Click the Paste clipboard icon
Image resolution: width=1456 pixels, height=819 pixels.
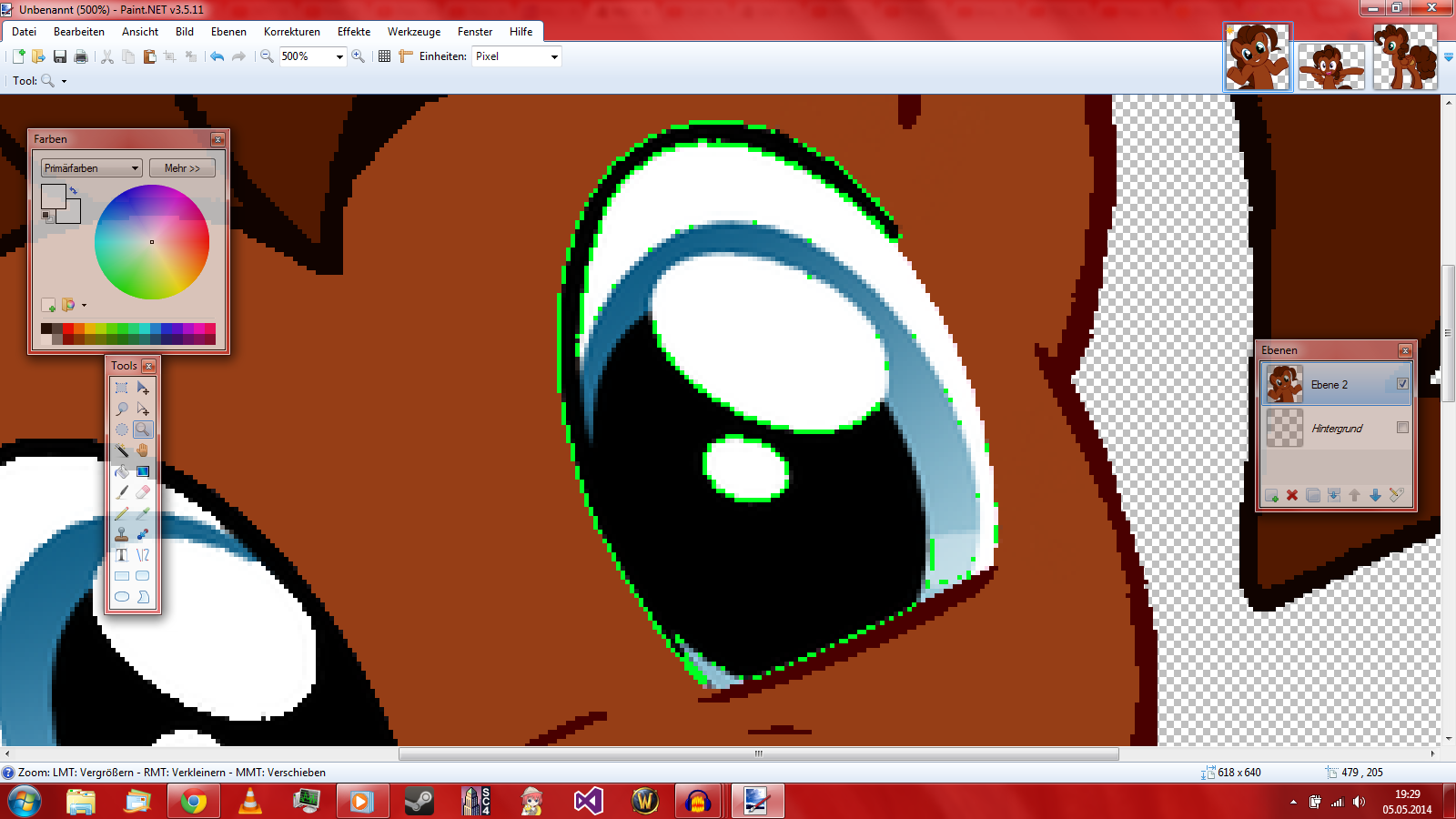coord(149,56)
